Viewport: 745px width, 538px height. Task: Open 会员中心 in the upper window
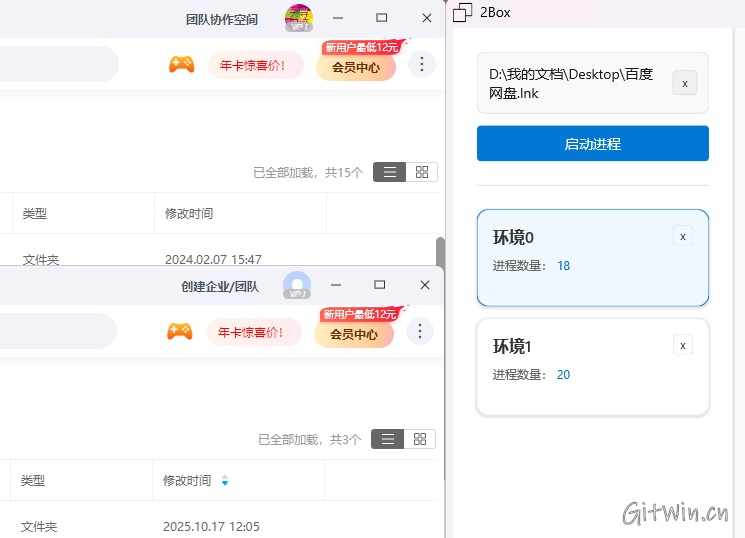point(355,68)
